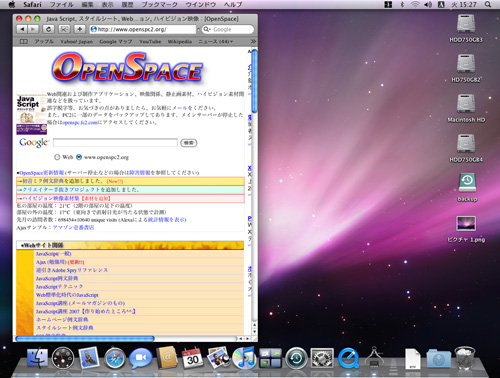Screen dimensions: 500x378
Task: Add a bookmark with the plus button
Action: [x=79, y=29]
